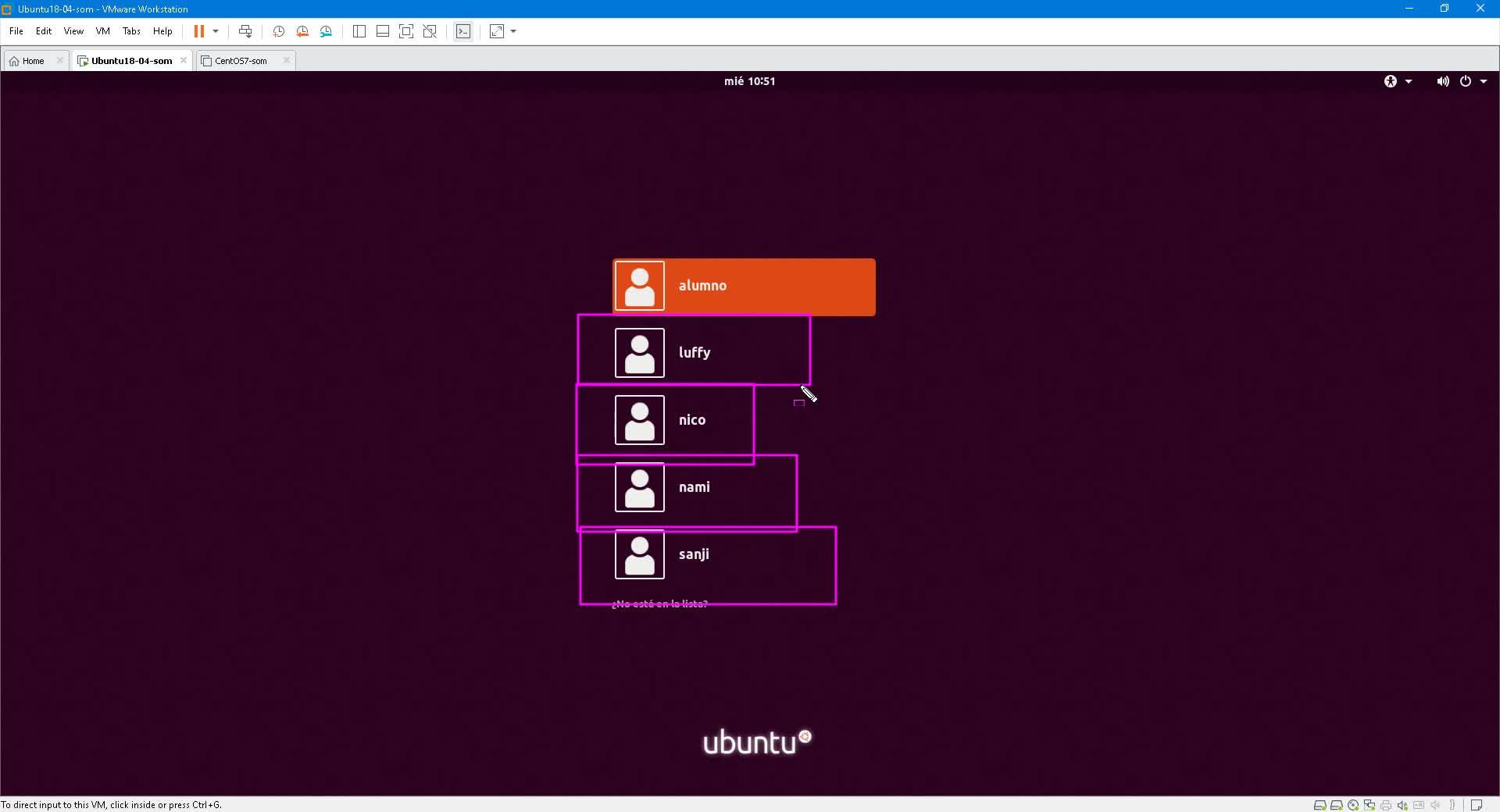
Task: Click the '¿No está en la lista?' link
Action: [660, 604]
